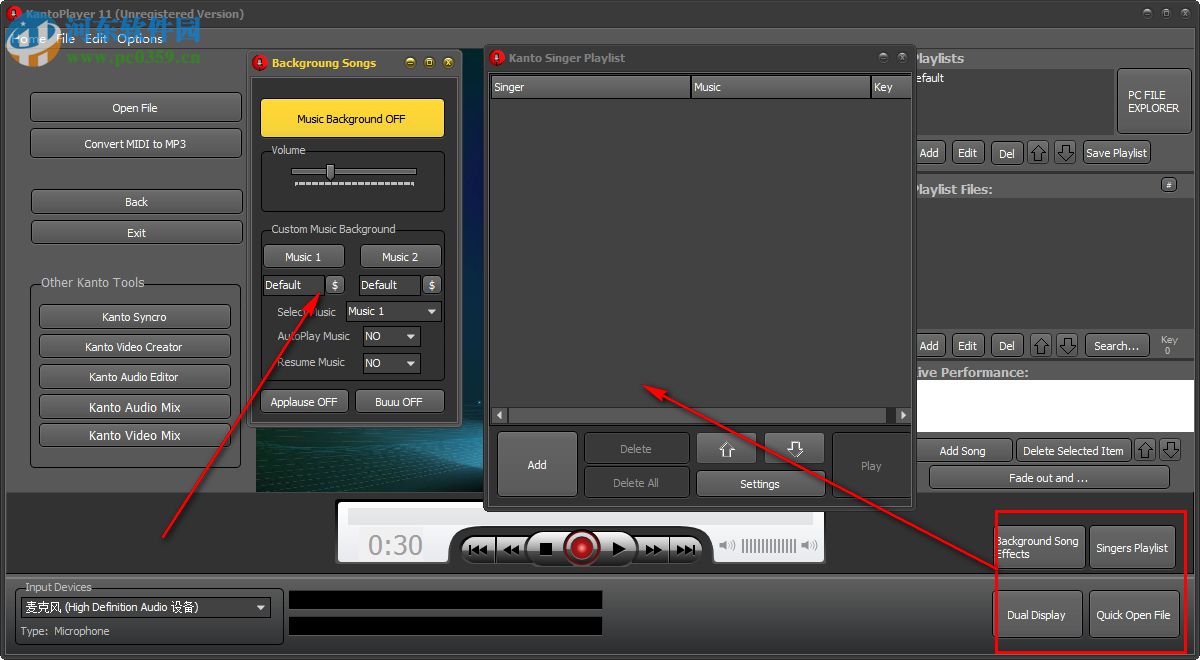Toggle Buuu OFF button

(x=399, y=402)
